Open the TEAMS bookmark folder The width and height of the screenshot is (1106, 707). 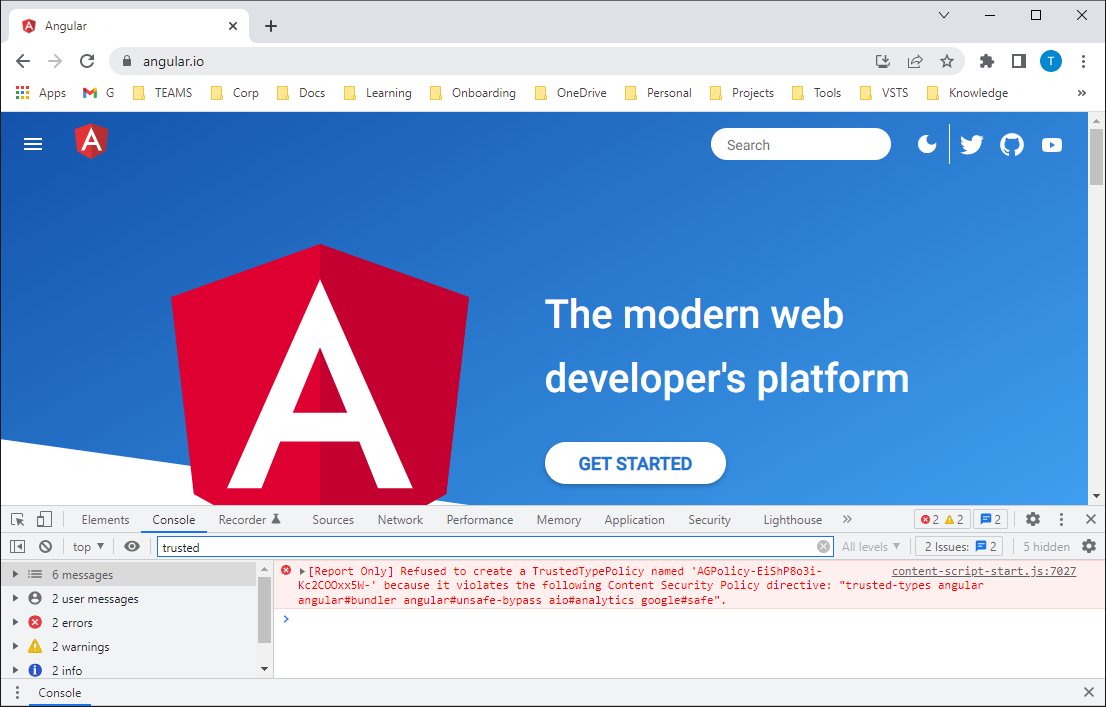162,92
